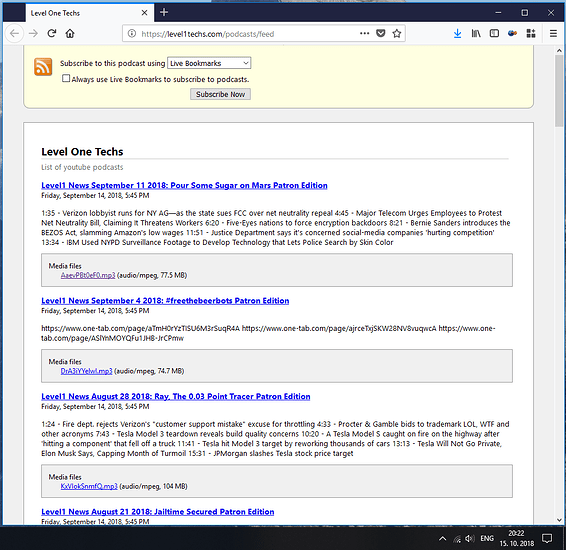The height and width of the screenshot is (550, 566).
Task: Click the colorful extension icon in toolbar
Action: [x=512, y=34]
